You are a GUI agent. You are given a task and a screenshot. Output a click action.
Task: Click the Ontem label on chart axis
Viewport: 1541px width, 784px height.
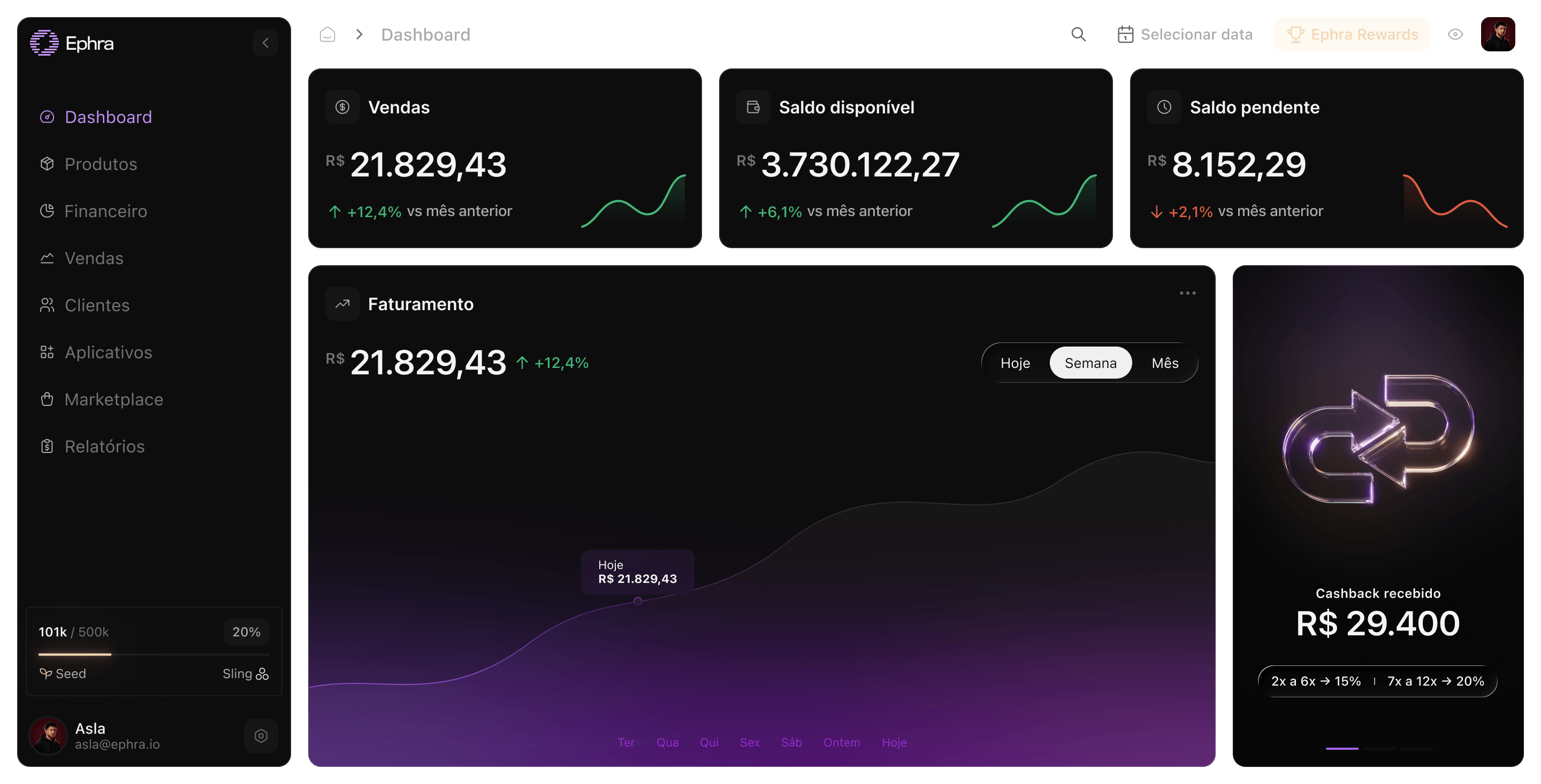[842, 742]
